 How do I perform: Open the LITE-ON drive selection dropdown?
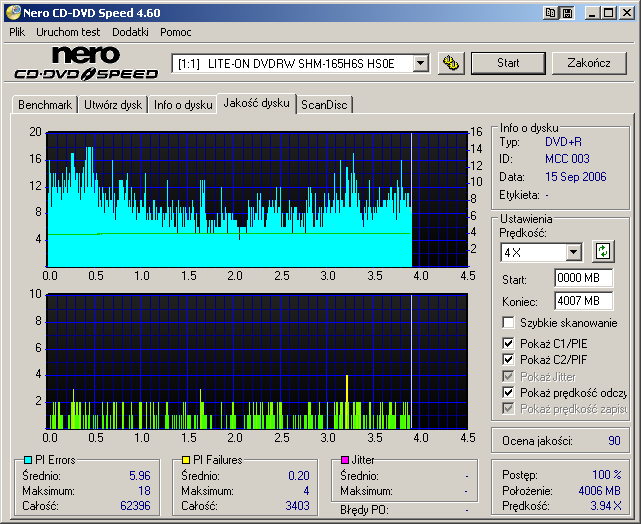(x=420, y=63)
